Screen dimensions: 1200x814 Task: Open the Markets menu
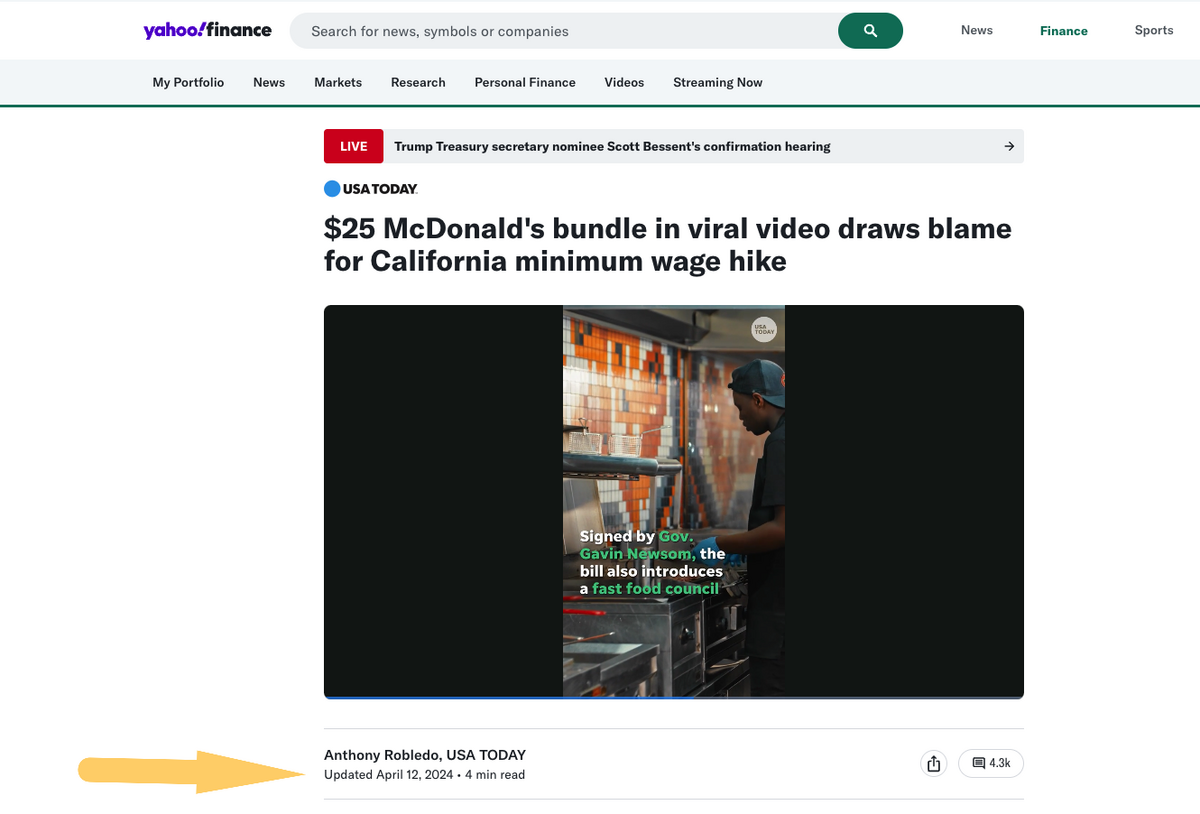[x=338, y=82]
